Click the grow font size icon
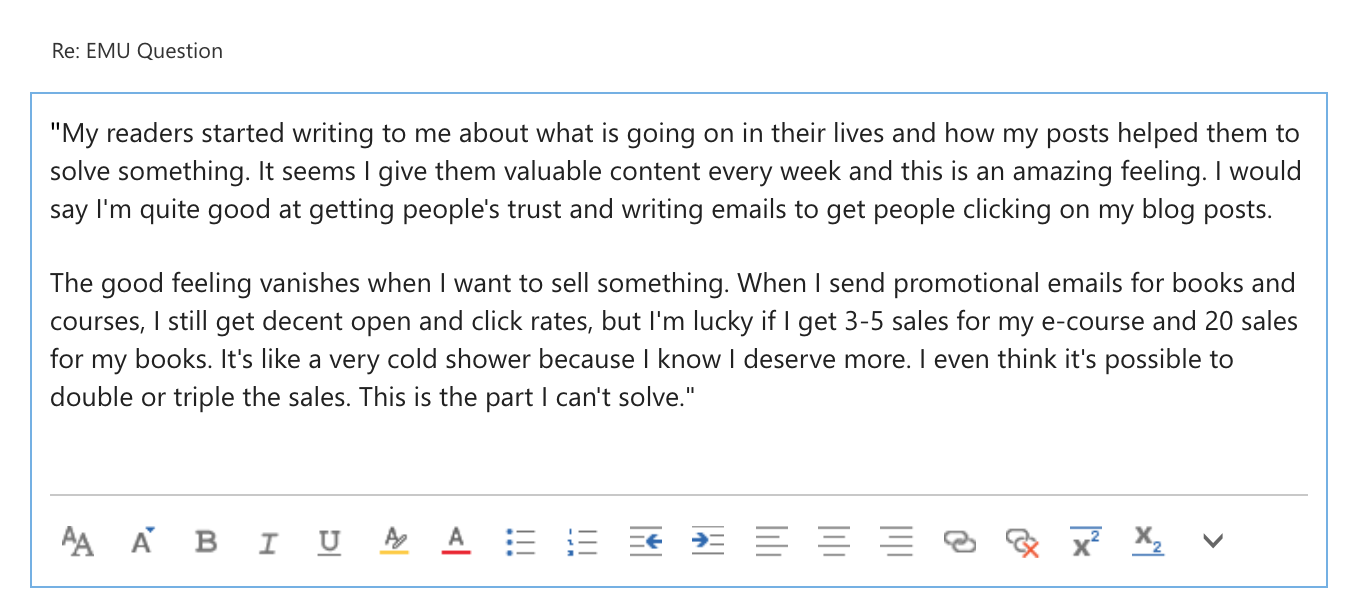 [x=143, y=541]
